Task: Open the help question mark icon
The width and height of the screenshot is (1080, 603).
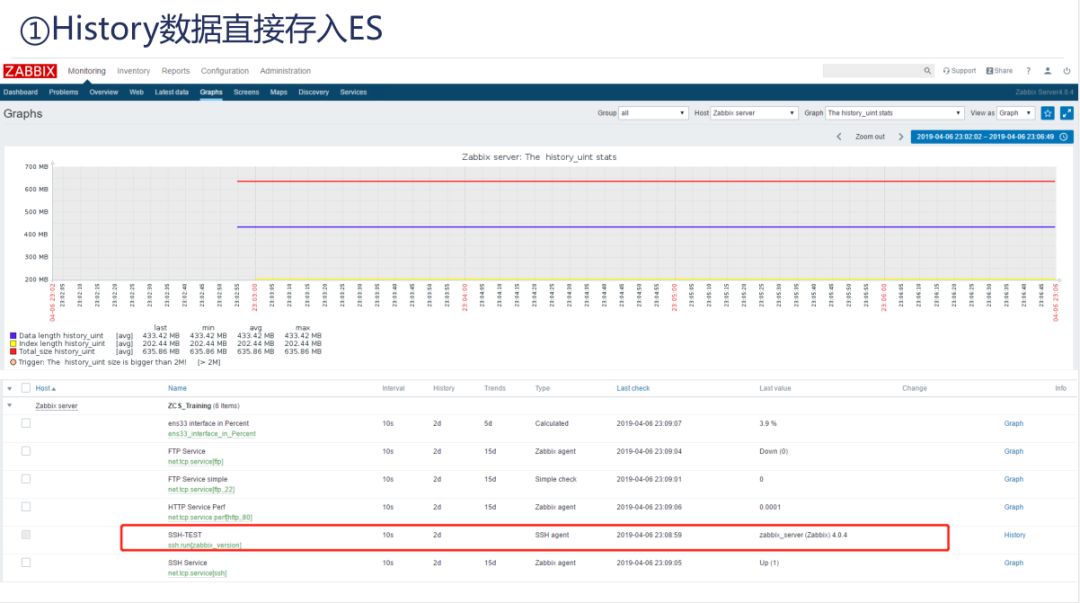Action: coord(1028,70)
